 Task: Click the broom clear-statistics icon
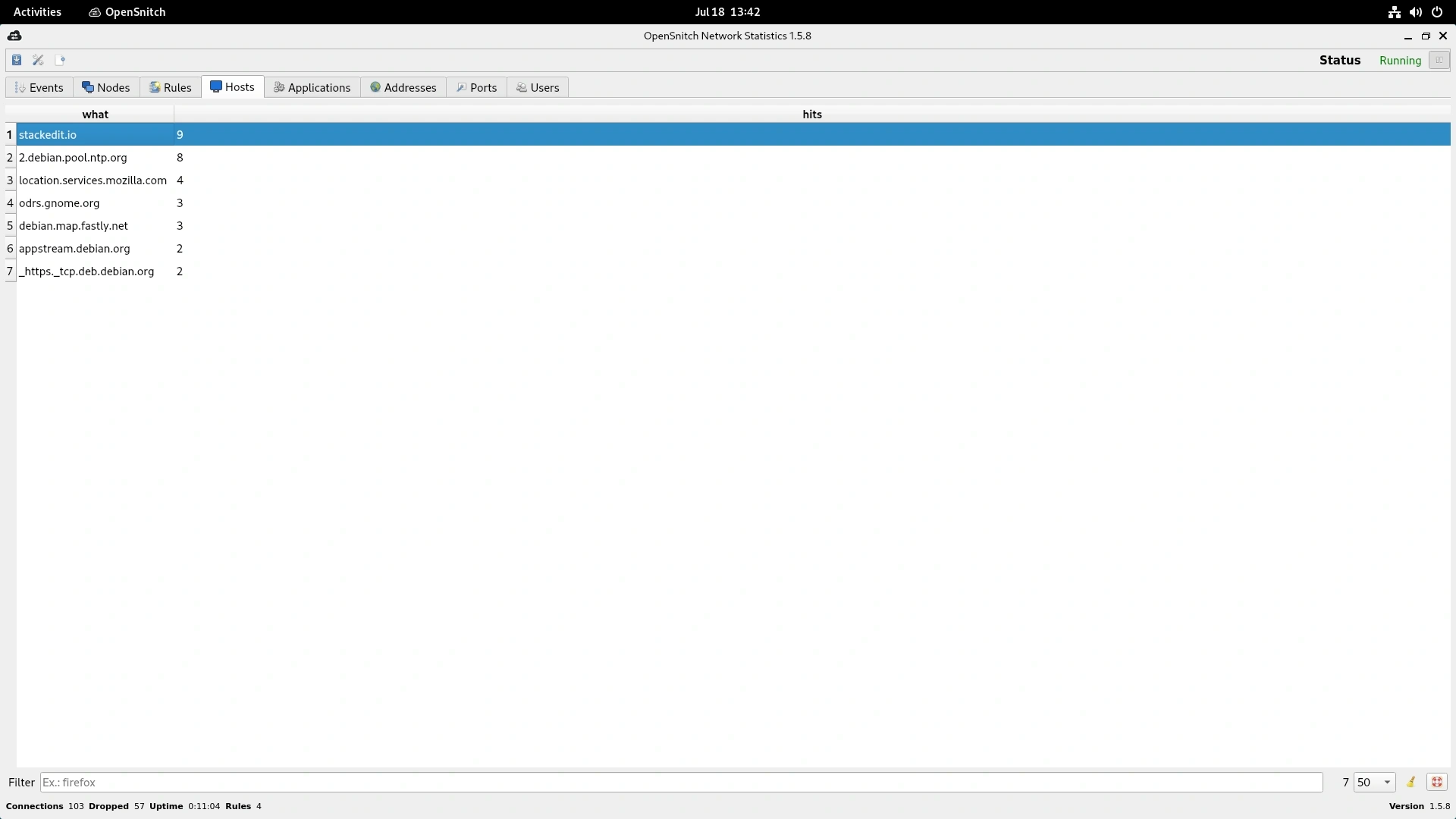(1410, 782)
